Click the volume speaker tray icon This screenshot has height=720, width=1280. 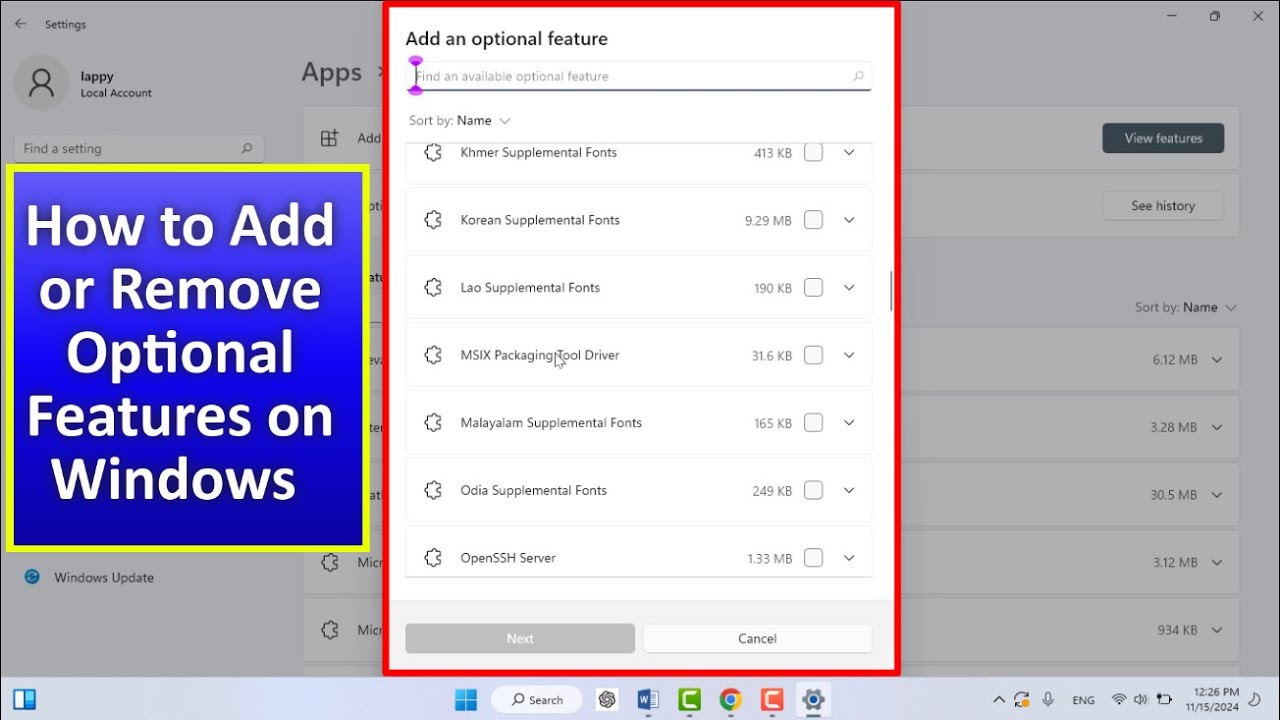(x=1141, y=700)
